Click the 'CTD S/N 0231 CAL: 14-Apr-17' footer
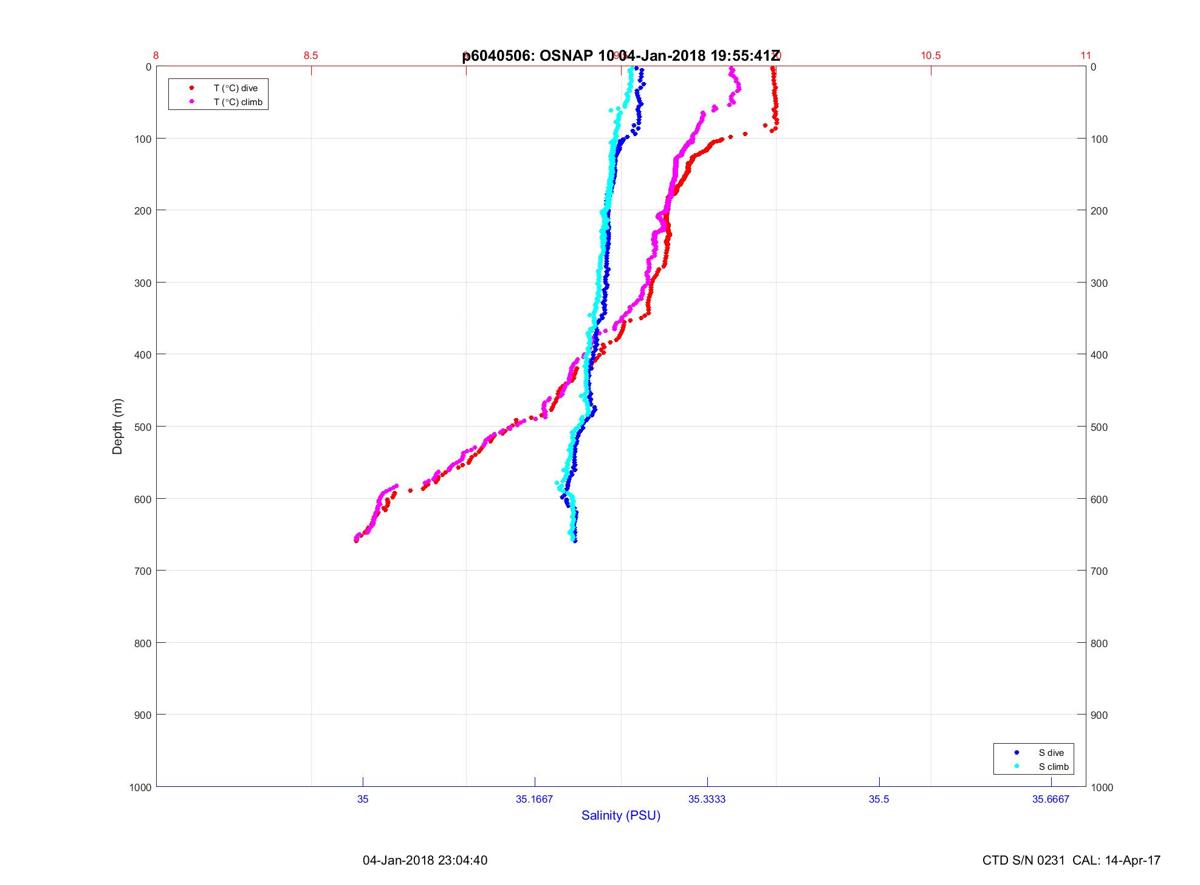The height and width of the screenshot is (885, 1200). [x=1072, y=860]
